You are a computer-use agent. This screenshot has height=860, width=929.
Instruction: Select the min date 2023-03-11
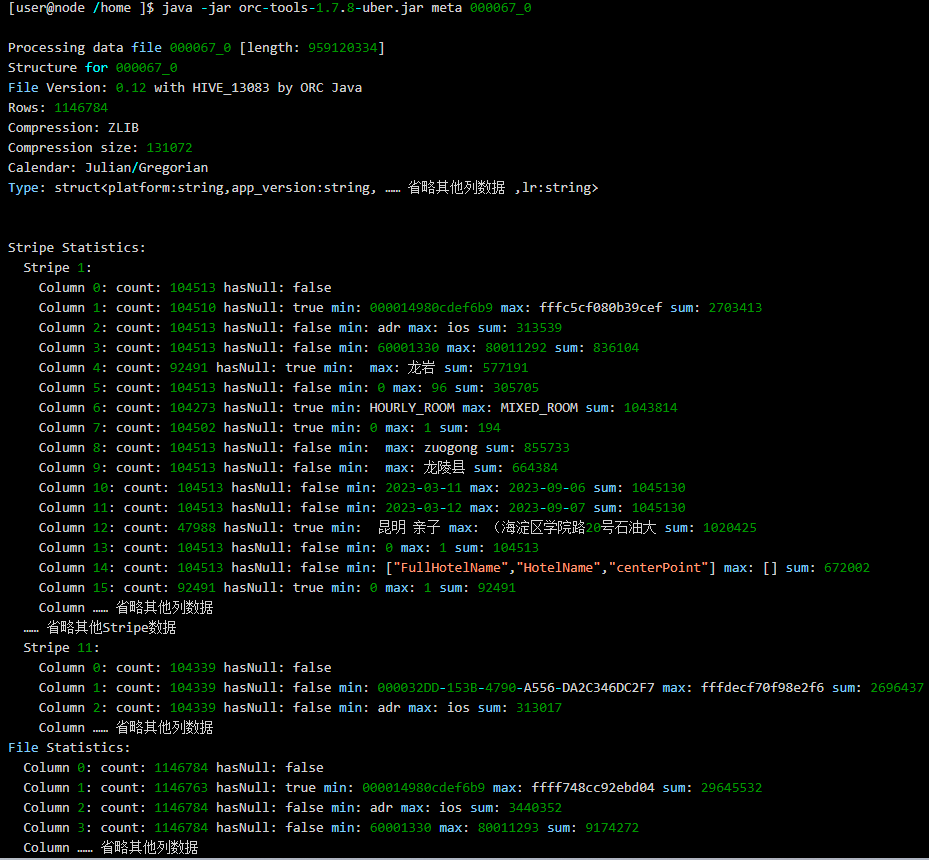point(424,488)
